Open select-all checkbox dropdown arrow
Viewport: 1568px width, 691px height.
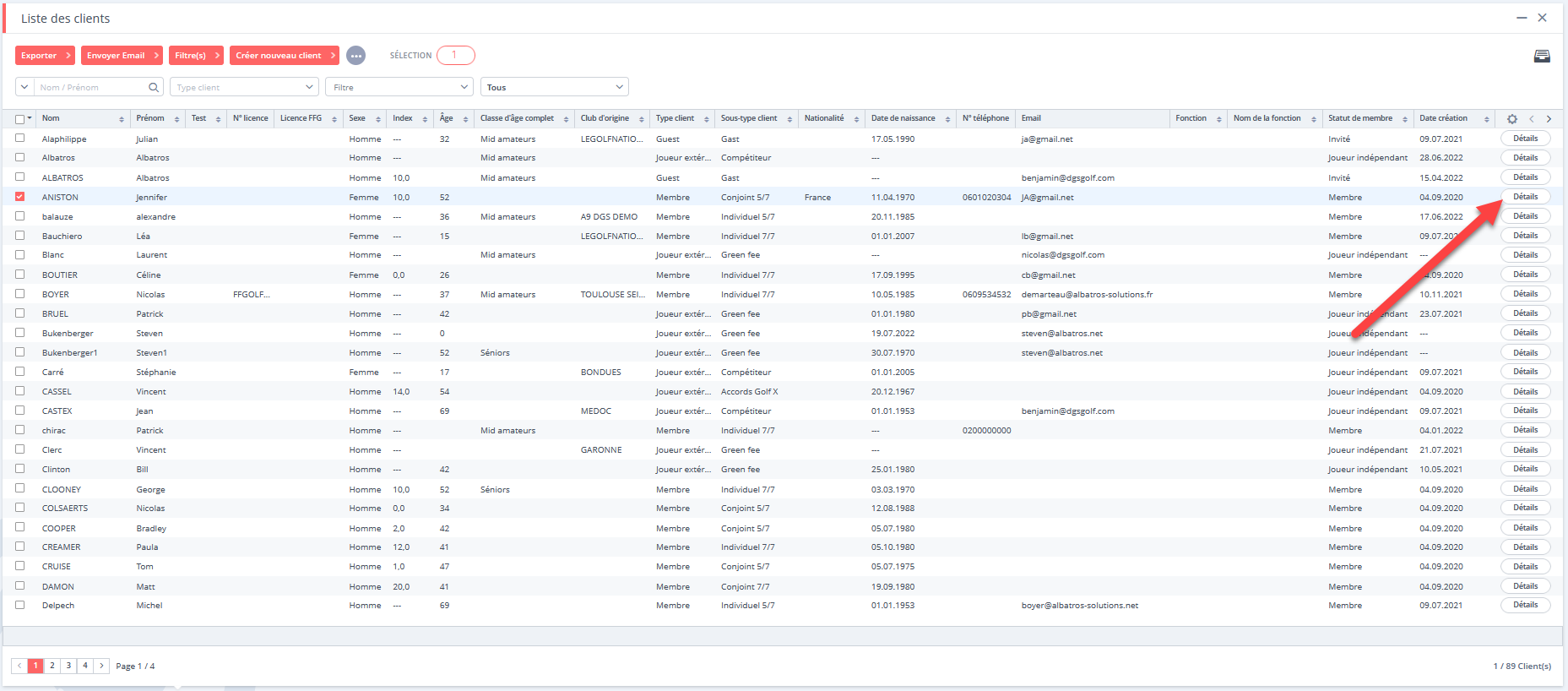(x=30, y=119)
